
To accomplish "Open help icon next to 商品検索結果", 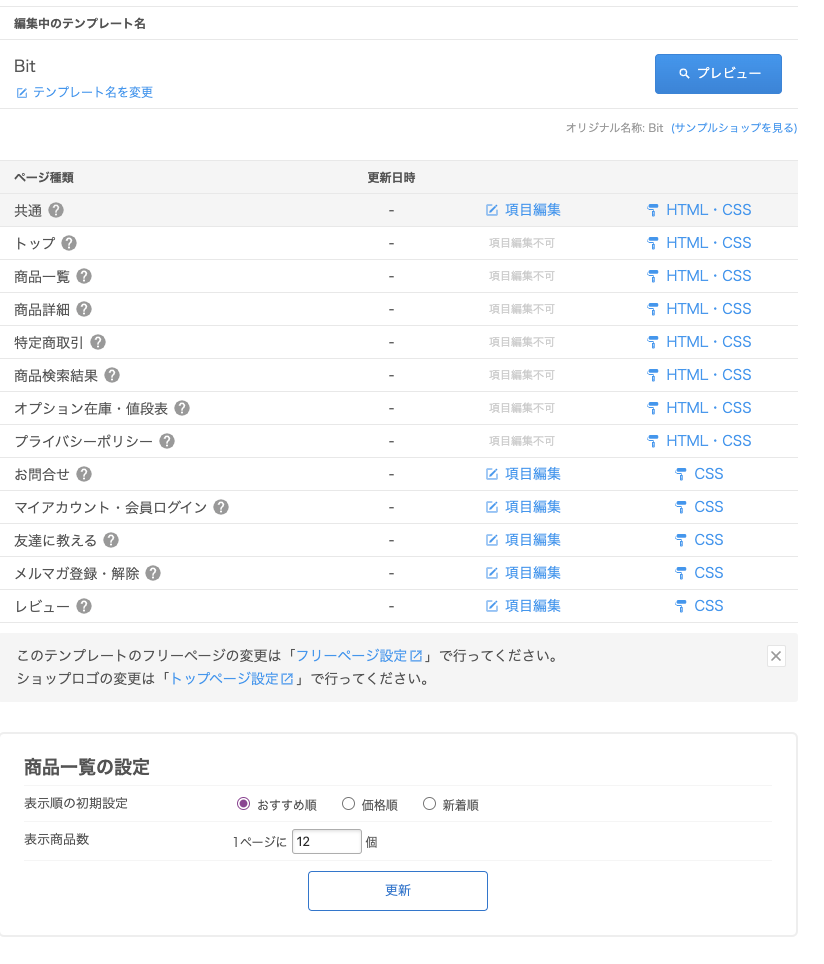I will coord(112,375).
